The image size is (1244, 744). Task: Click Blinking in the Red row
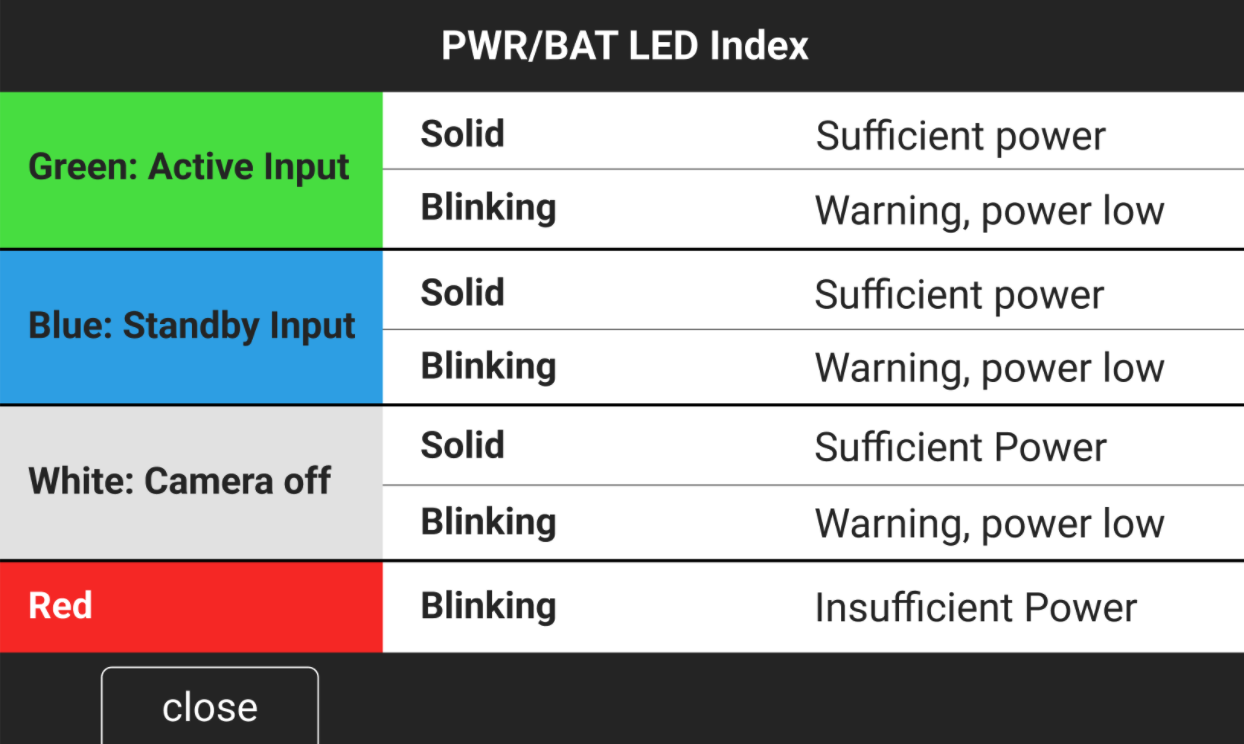click(488, 606)
